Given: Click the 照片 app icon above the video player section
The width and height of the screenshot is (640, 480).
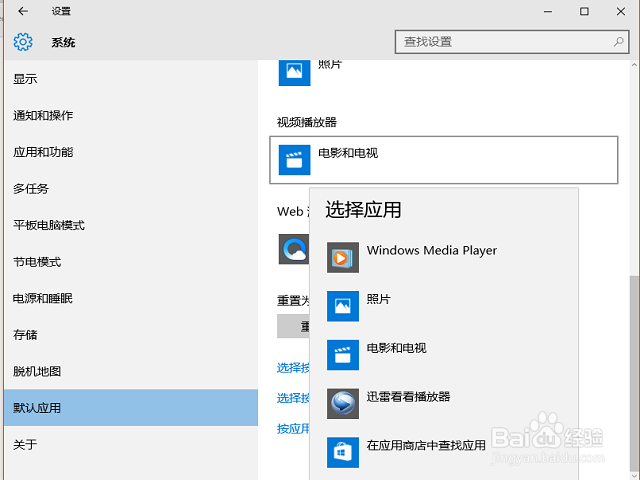Looking at the screenshot, I should [294, 72].
